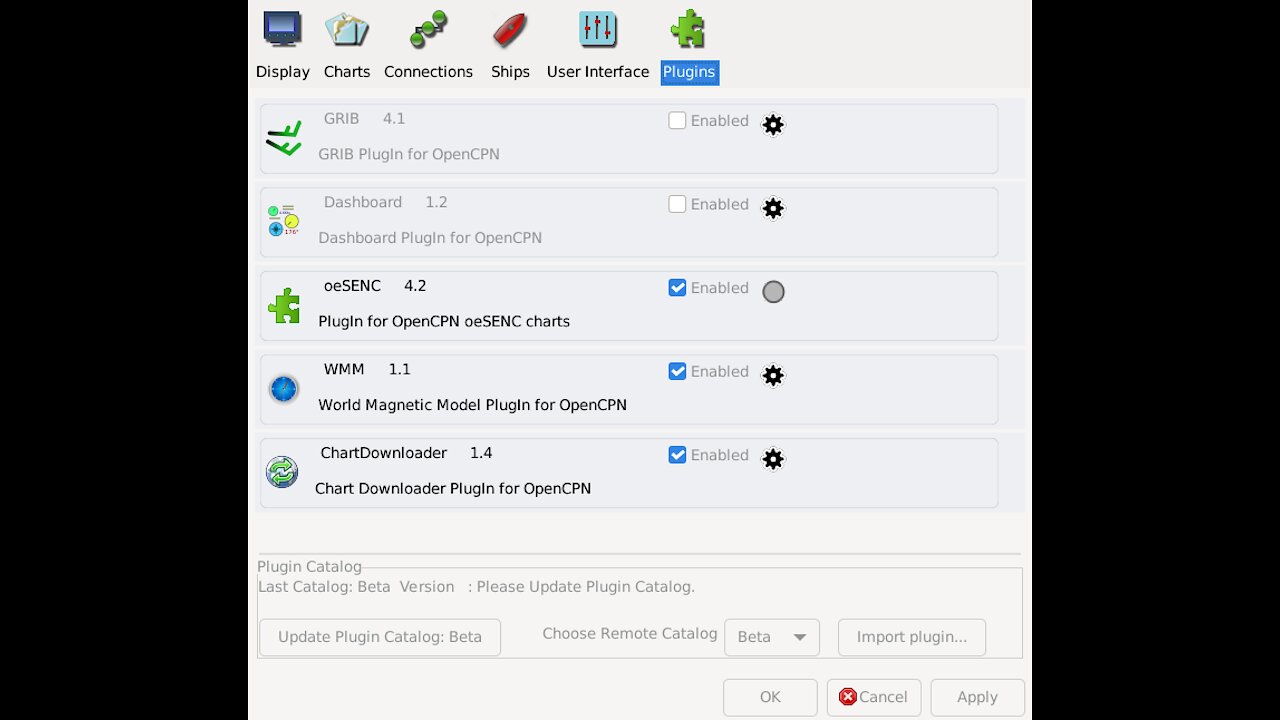Click the oeSENC grey circle status icon
1280x720 pixels.
click(773, 292)
